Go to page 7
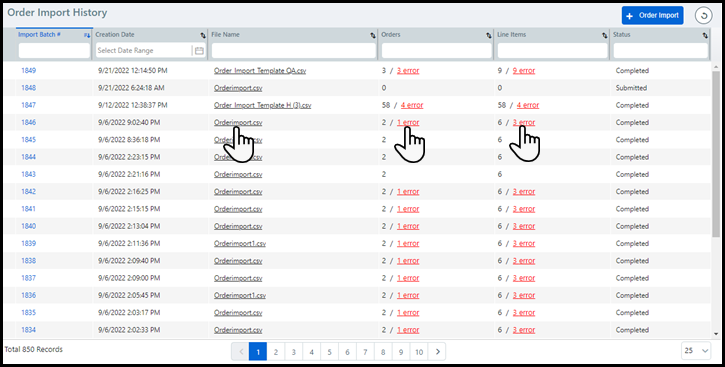 365,352
